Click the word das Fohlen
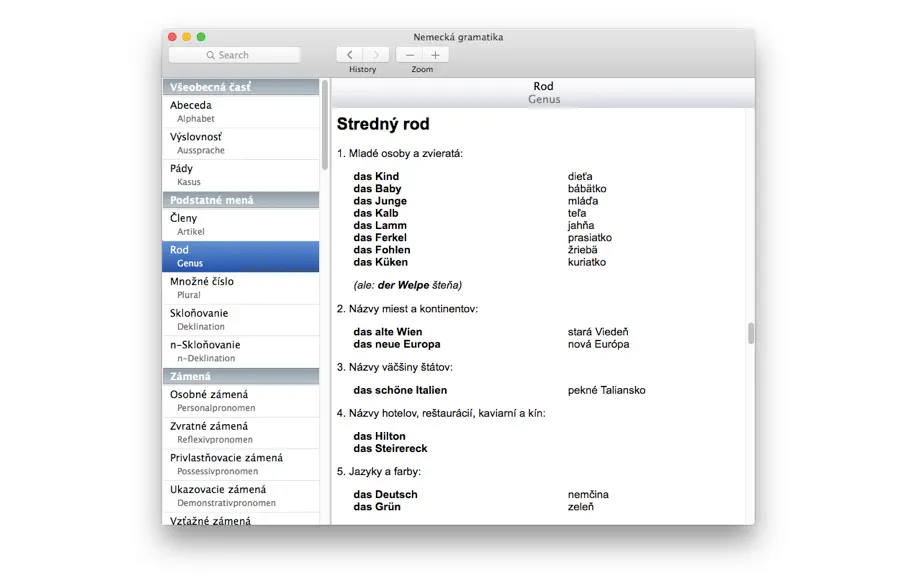922x576 pixels. pos(382,250)
